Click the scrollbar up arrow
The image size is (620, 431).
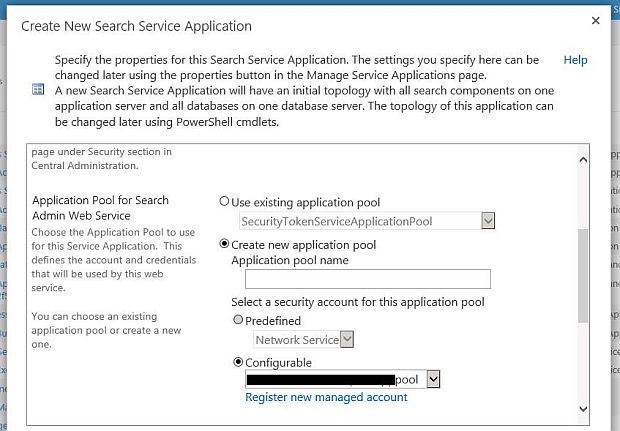click(x=583, y=157)
